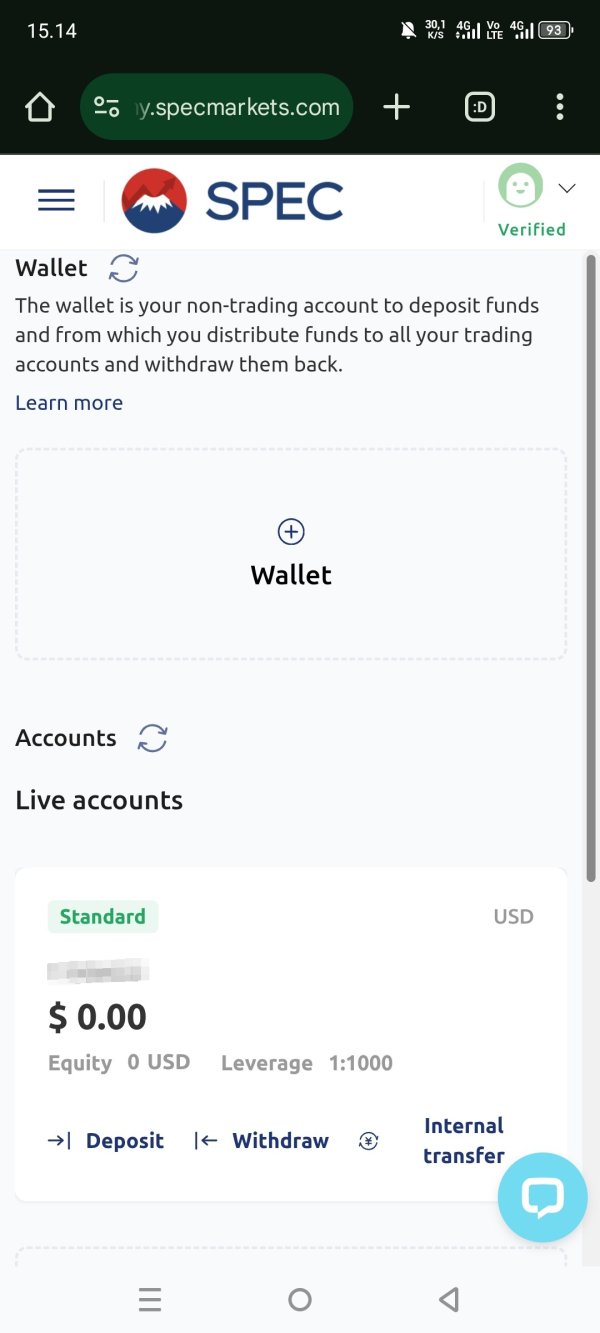Tap the Android back navigation button
600x1333 pixels.
[x=449, y=1299]
